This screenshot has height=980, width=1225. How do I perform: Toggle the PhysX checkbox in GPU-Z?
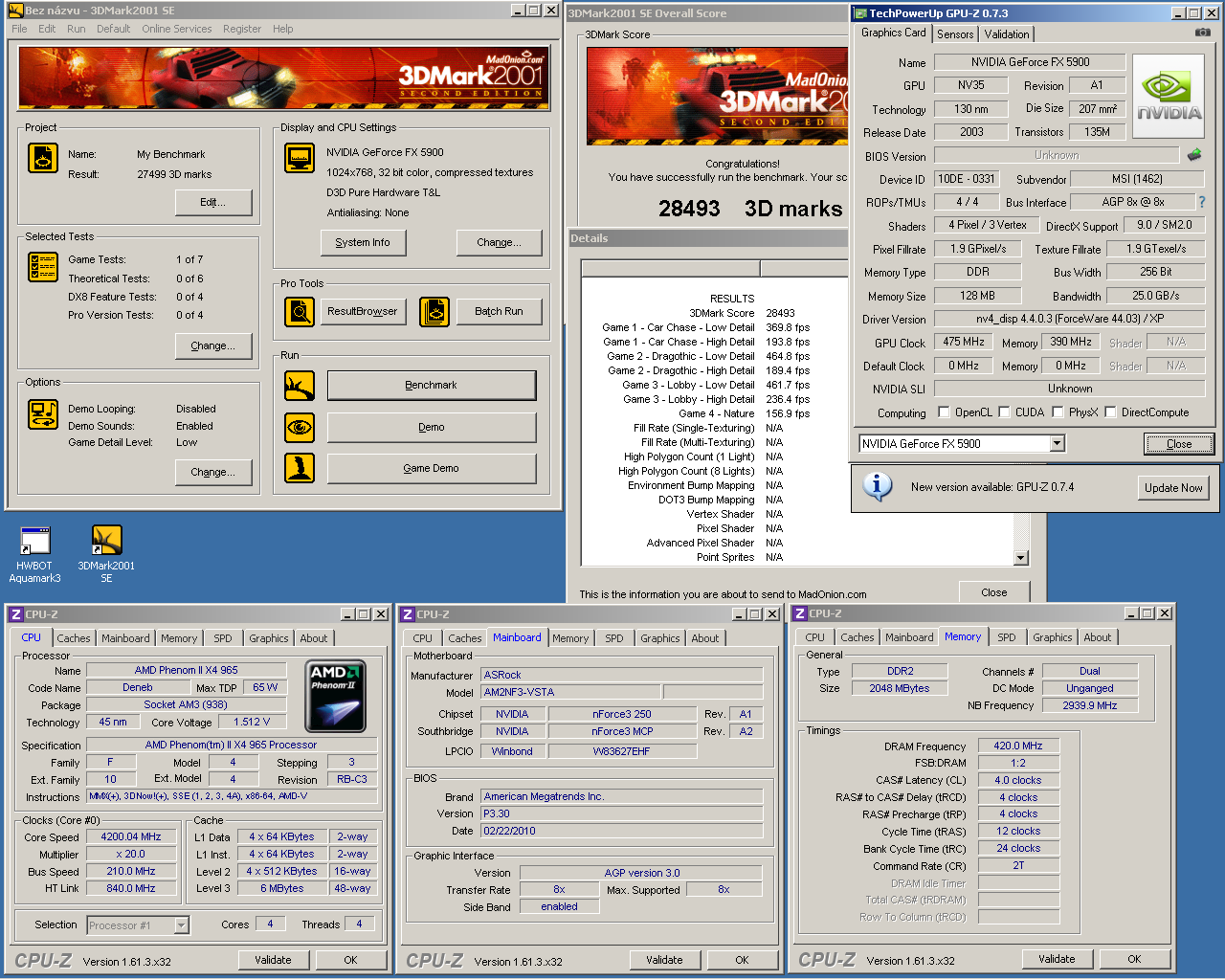pyautogui.click(x=1058, y=412)
